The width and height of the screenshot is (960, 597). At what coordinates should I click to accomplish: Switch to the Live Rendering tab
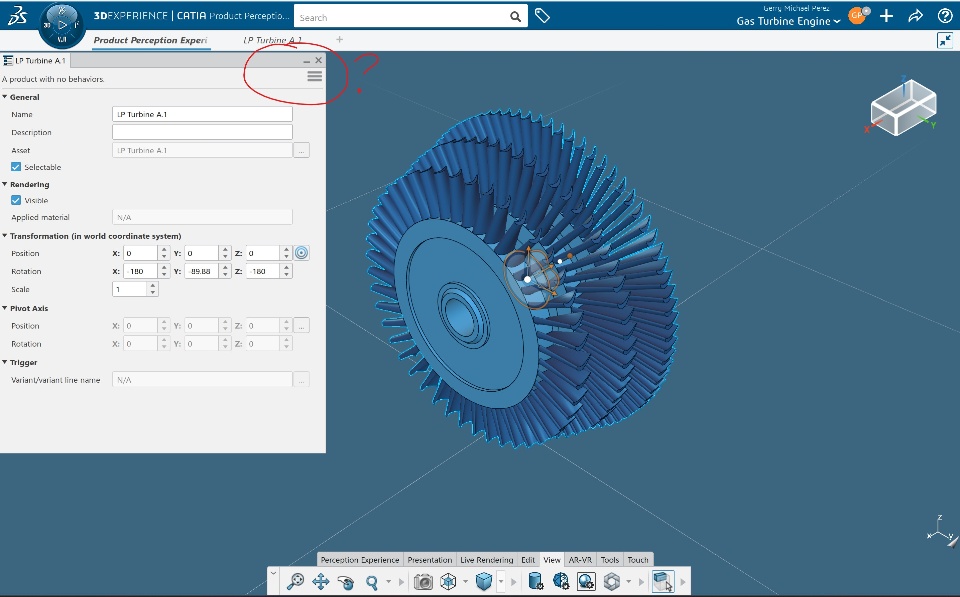point(487,560)
